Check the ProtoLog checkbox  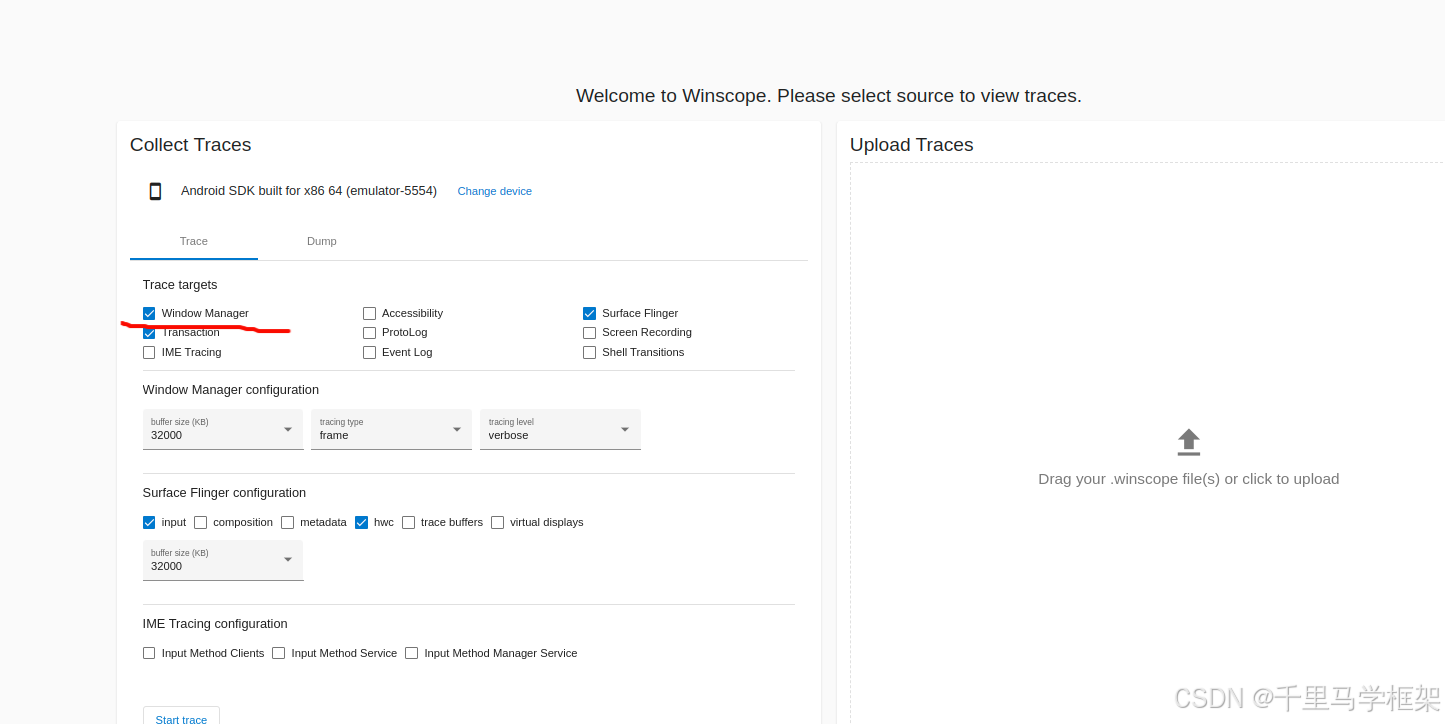click(369, 333)
